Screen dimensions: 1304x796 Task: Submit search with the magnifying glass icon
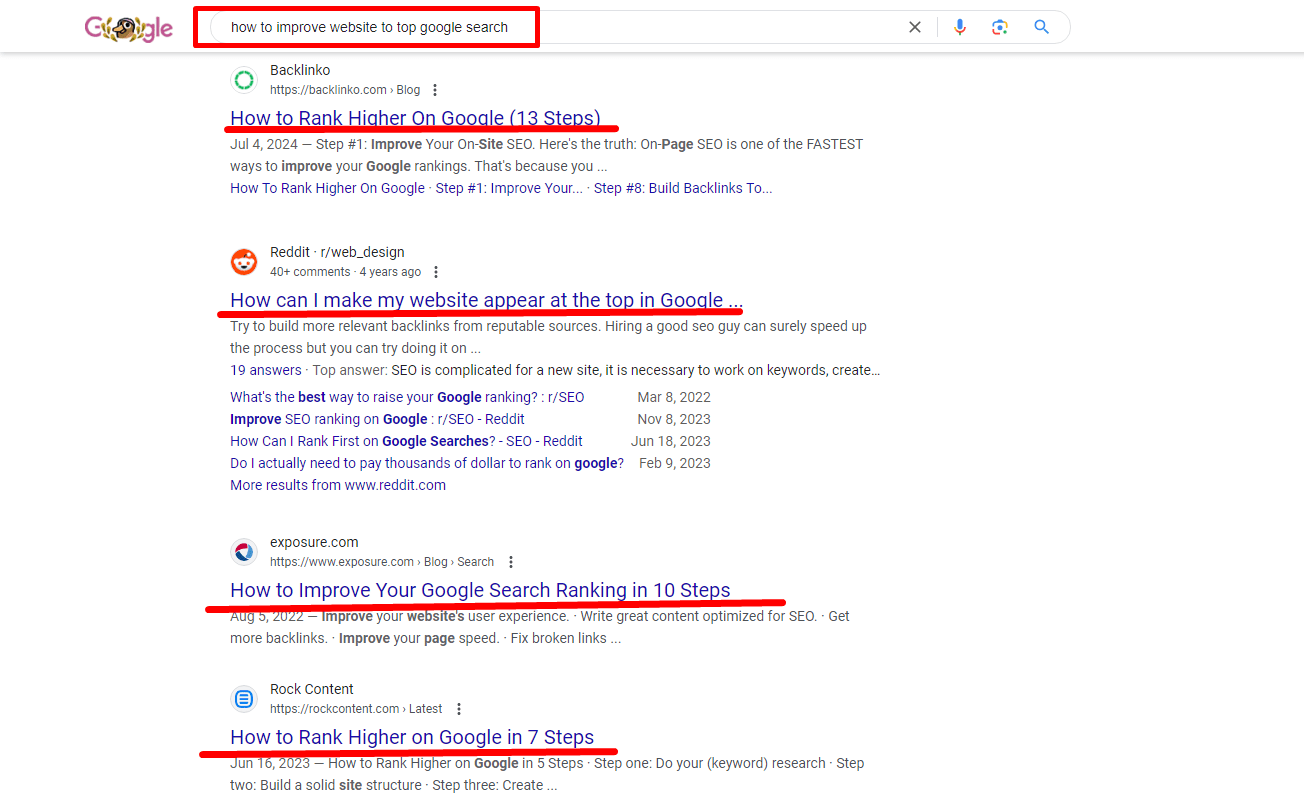pos(1042,27)
